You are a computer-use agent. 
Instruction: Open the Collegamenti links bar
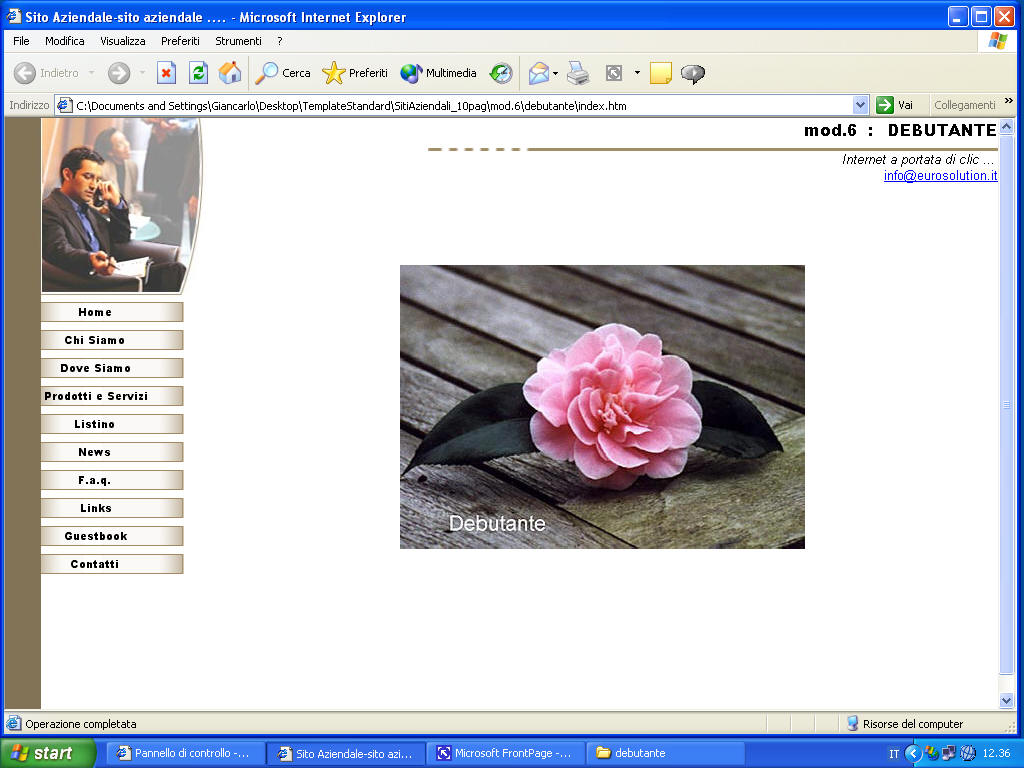click(965, 105)
